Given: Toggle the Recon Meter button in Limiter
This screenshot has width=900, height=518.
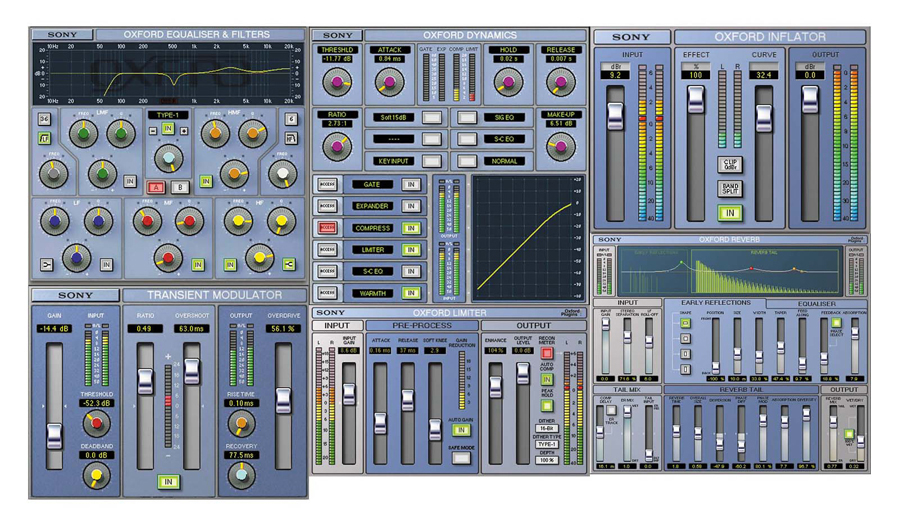Looking at the screenshot, I should (546, 352).
